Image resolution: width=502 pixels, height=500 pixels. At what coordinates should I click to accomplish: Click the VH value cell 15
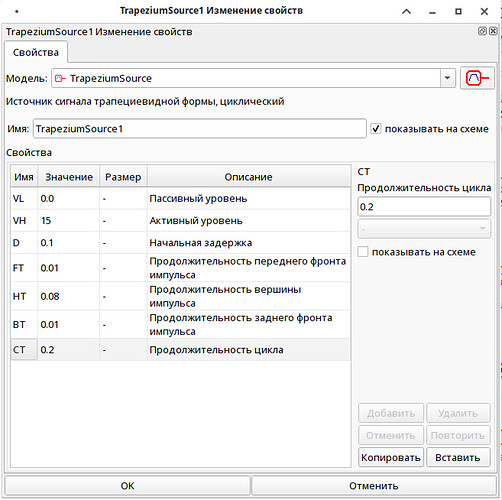(x=68, y=221)
